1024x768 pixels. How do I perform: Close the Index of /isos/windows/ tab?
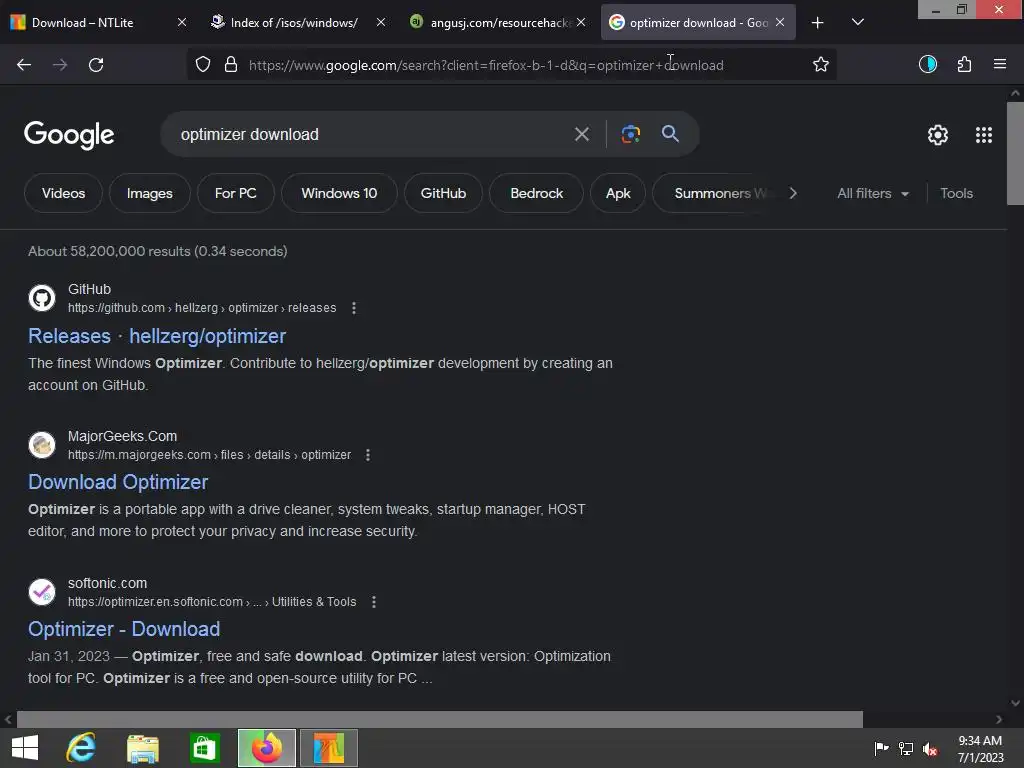381,22
